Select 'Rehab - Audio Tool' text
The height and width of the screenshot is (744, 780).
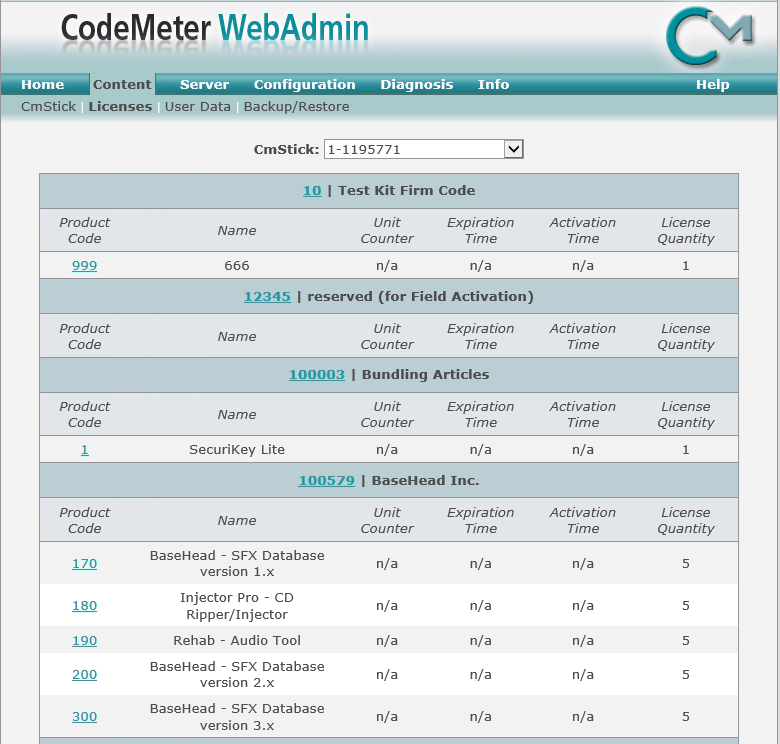(237, 640)
